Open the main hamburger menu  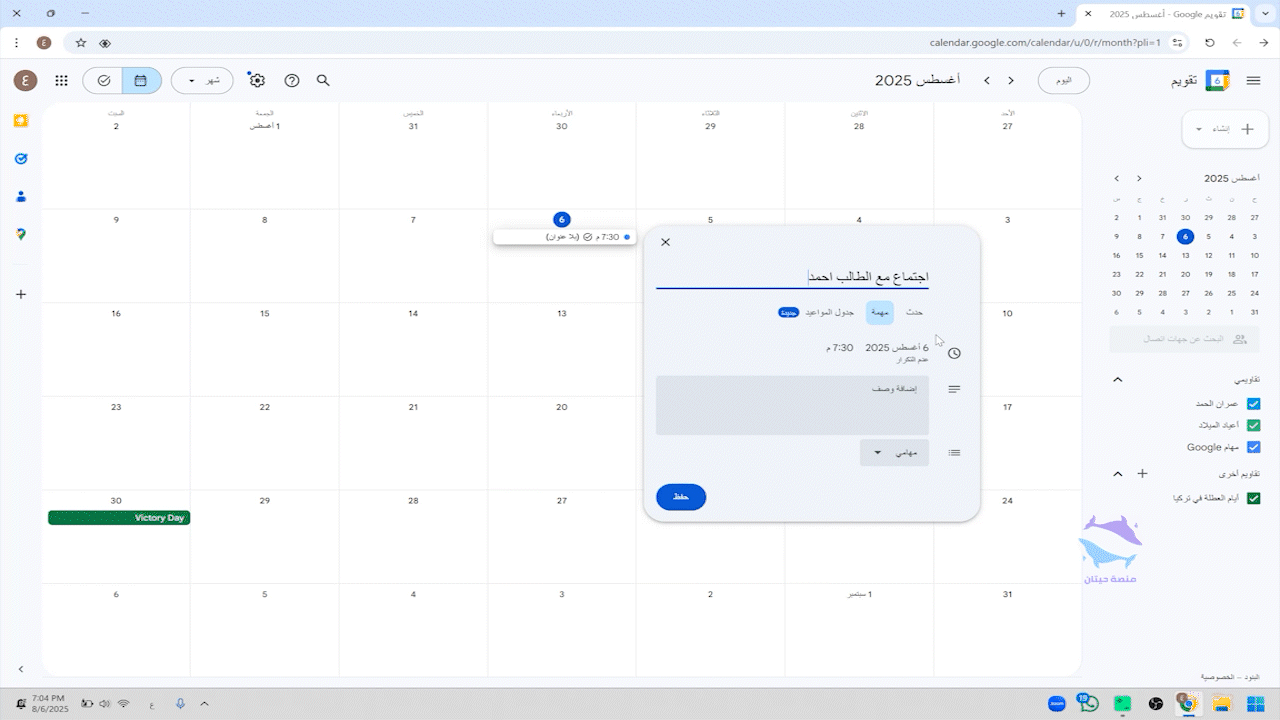[1253, 81]
